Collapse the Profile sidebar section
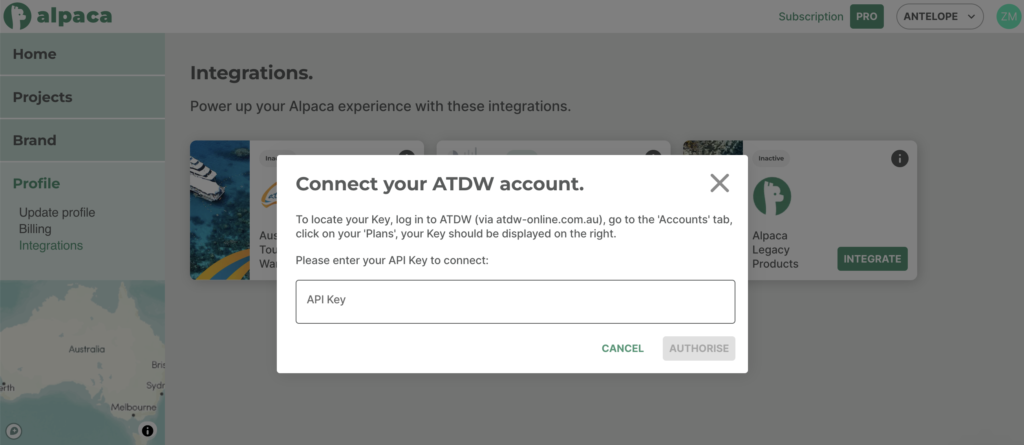Screen dimensions: 1024x445 coord(37,183)
